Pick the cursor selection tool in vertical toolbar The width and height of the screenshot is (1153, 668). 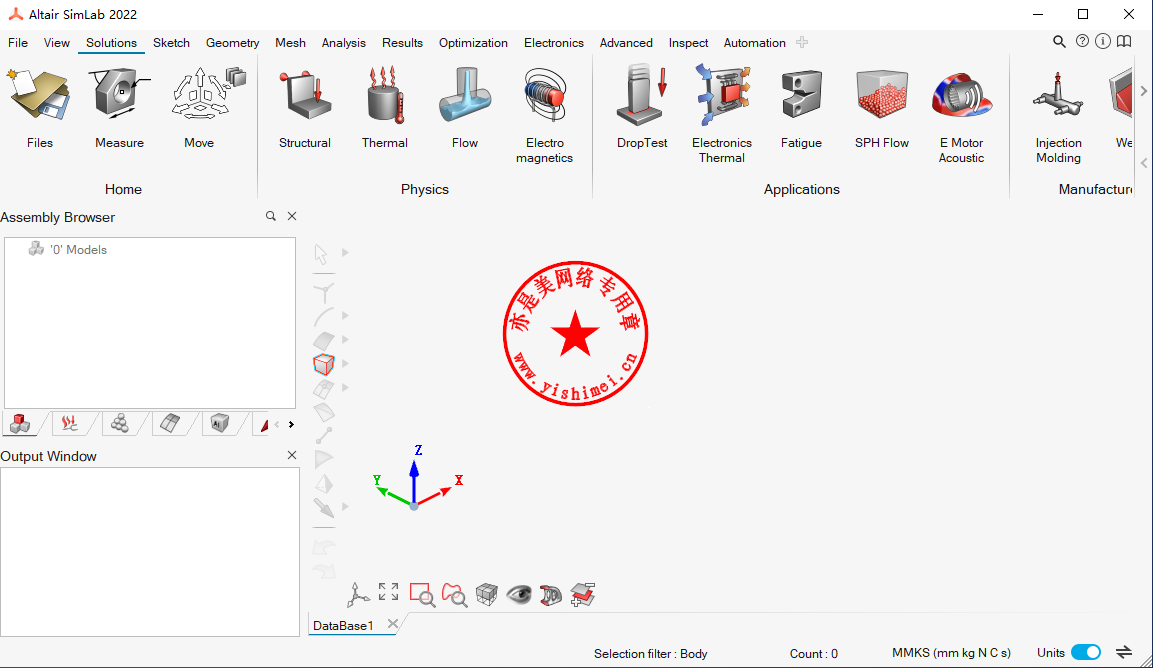pyautogui.click(x=321, y=254)
